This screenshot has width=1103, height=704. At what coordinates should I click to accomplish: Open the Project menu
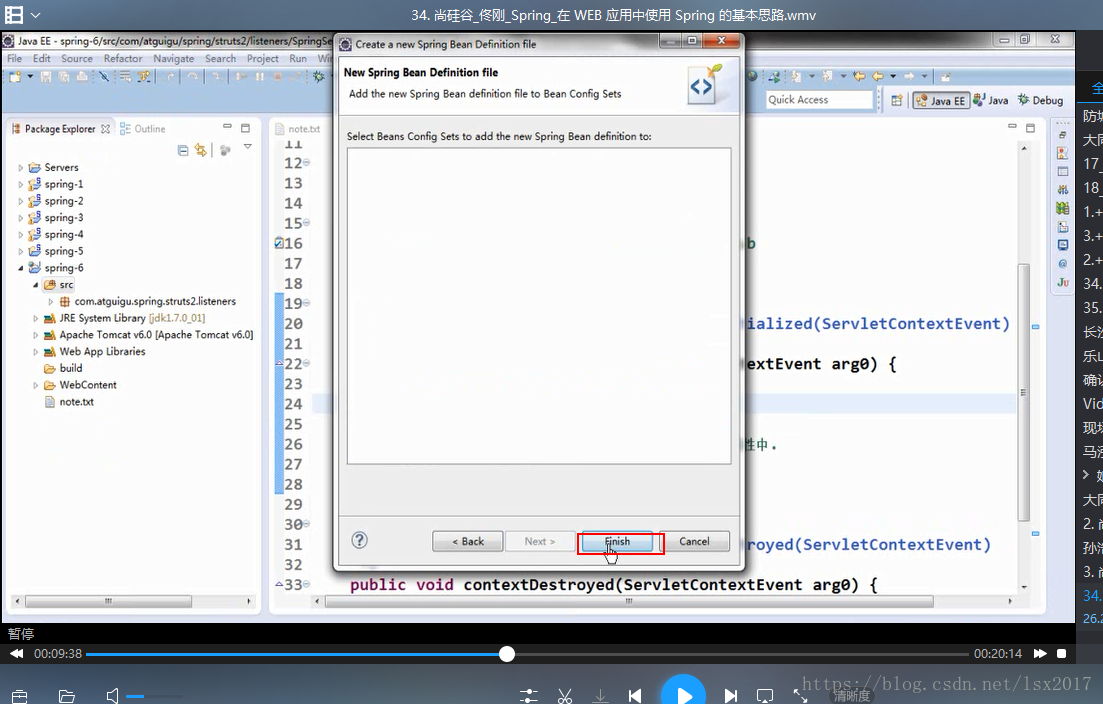tap(262, 58)
